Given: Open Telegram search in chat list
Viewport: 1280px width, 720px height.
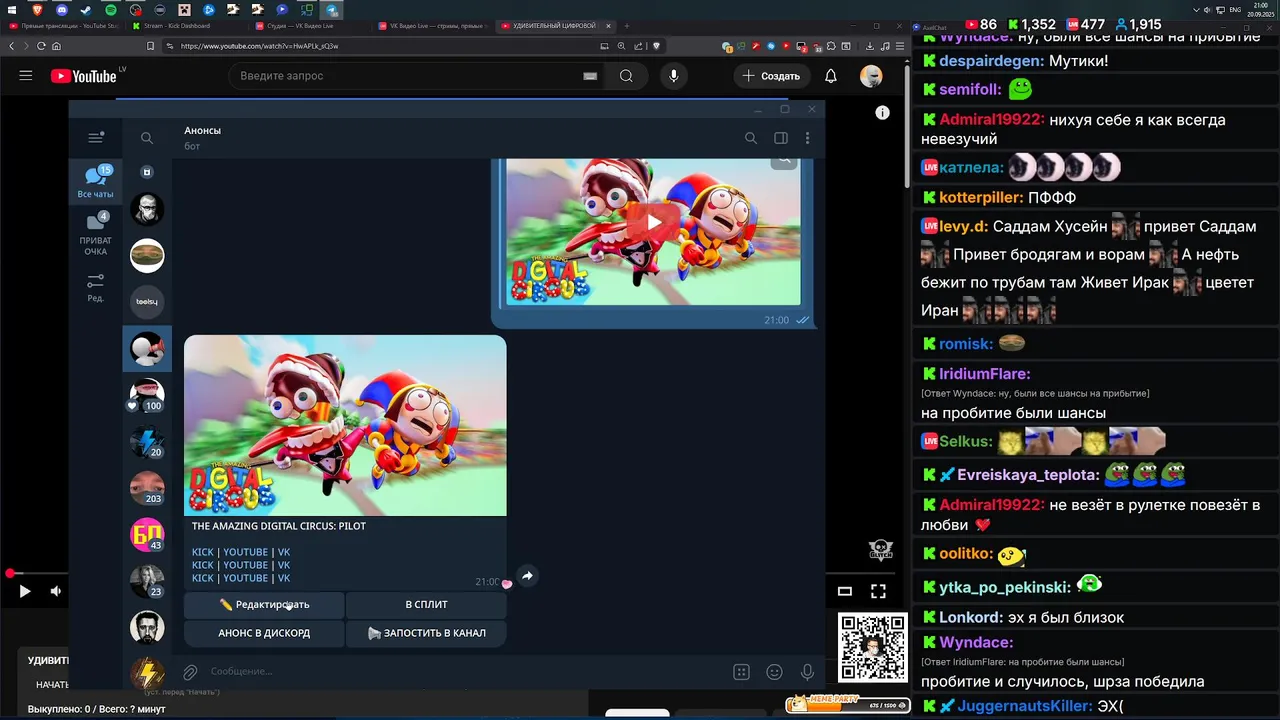Looking at the screenshot, I should coord(147,138).
